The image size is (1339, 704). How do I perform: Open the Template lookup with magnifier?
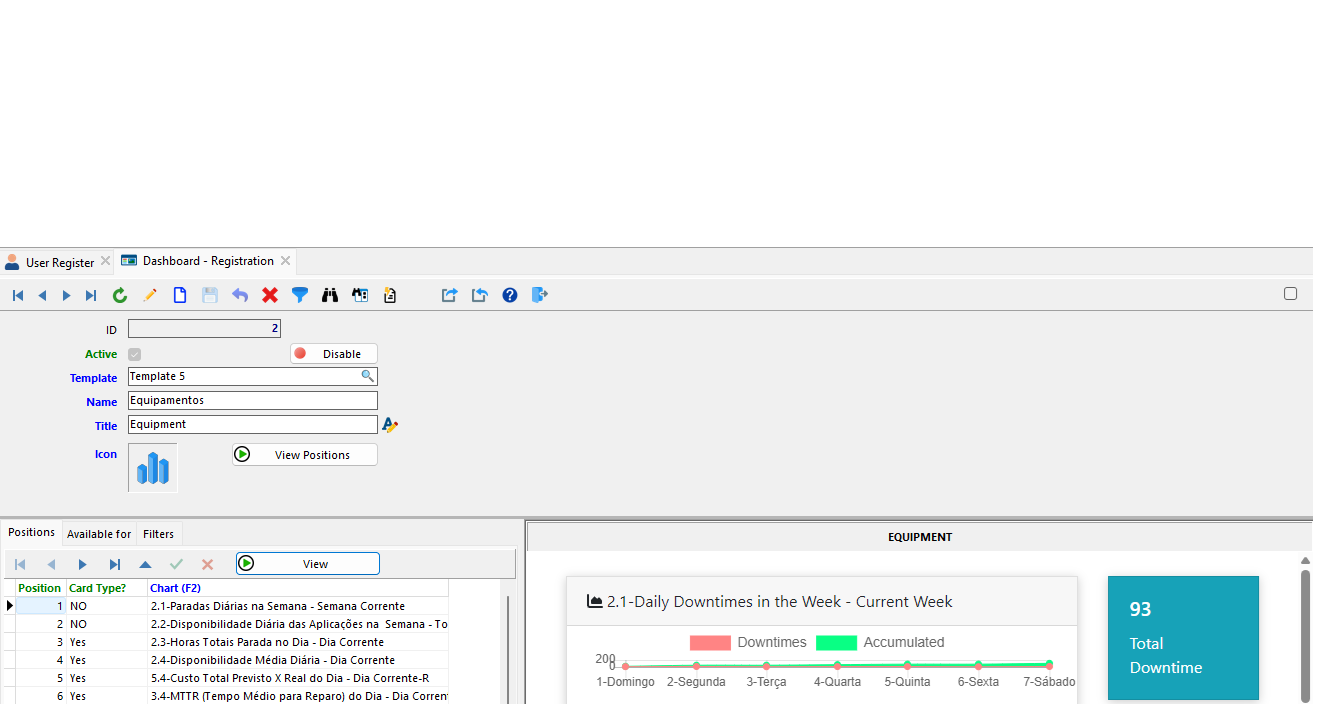point(368,376)
